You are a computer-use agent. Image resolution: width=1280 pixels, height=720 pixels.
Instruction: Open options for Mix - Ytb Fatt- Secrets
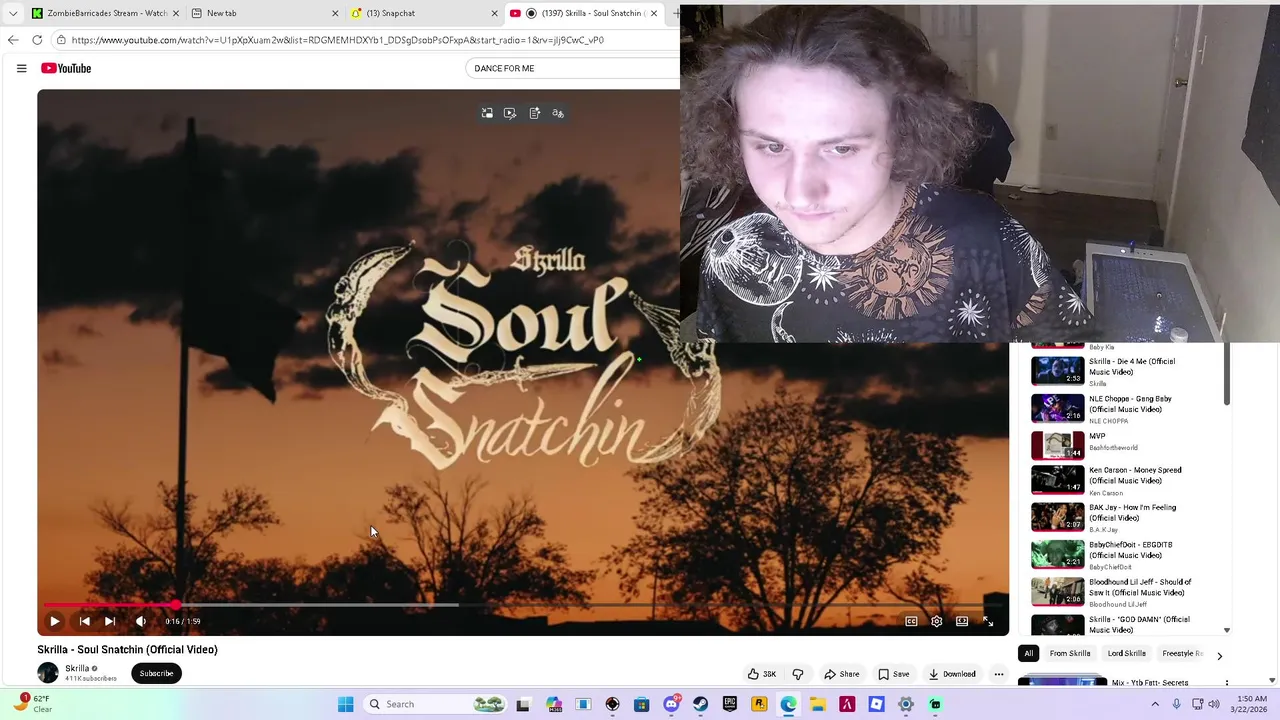(x=1227, y=683)
